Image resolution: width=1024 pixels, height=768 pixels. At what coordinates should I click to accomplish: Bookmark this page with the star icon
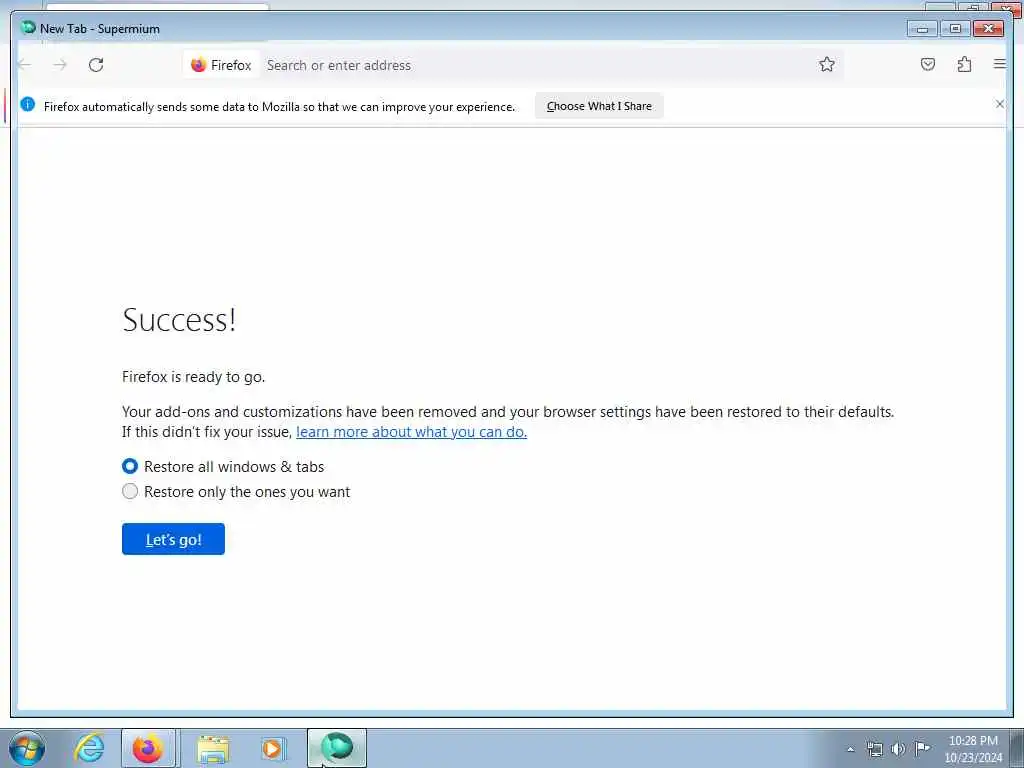point(827,64)
